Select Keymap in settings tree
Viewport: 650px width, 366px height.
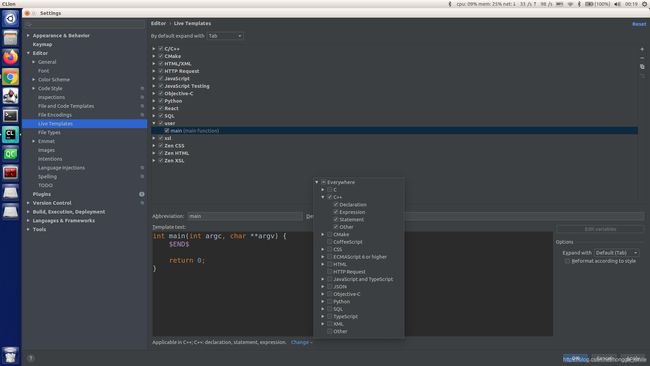(42, 44)
